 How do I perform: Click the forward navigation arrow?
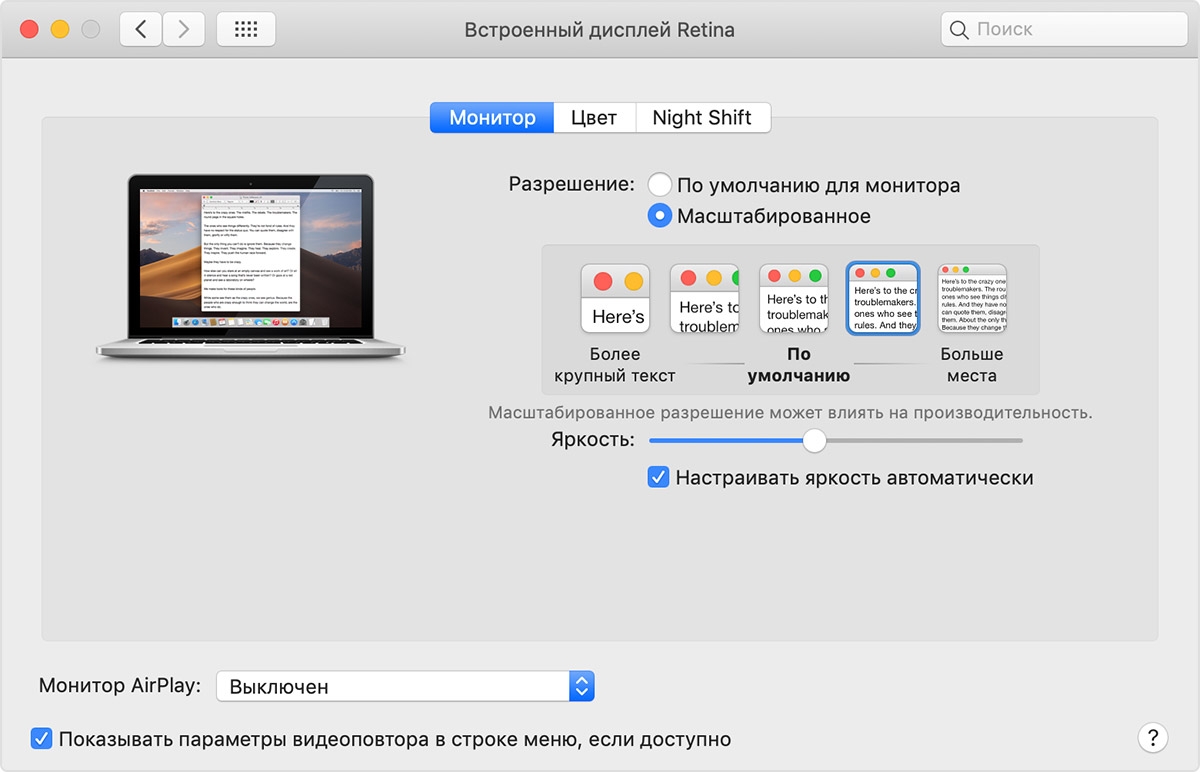(x=184, y=29)
